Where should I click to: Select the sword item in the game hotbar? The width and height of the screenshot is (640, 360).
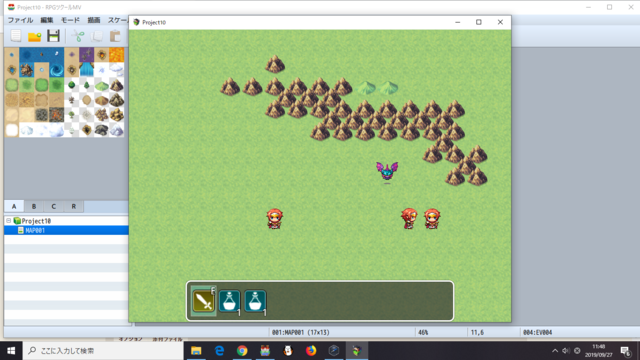pos(203,301)
